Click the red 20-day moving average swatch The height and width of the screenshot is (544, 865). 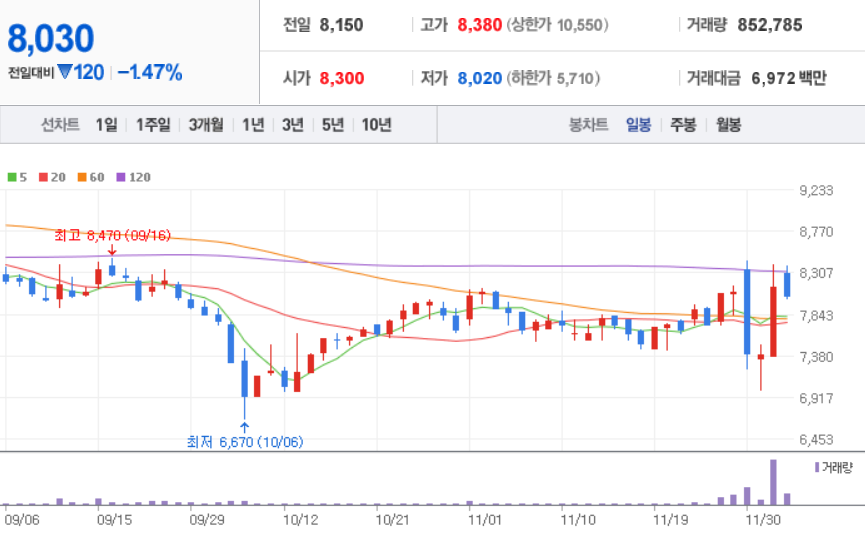[x=43, y=177]
